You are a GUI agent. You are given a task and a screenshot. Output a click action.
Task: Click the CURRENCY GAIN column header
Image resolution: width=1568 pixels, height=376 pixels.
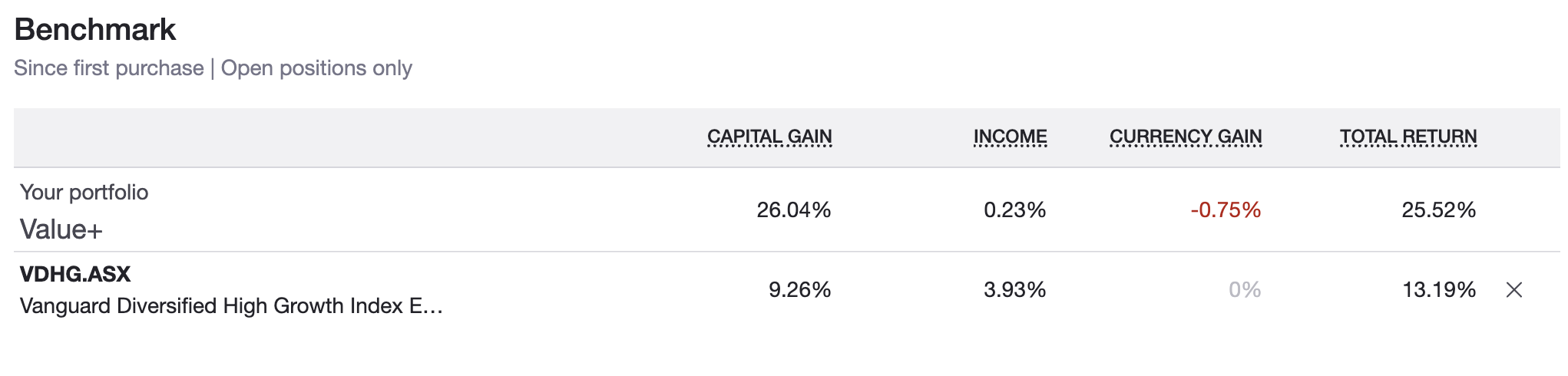1186,137
